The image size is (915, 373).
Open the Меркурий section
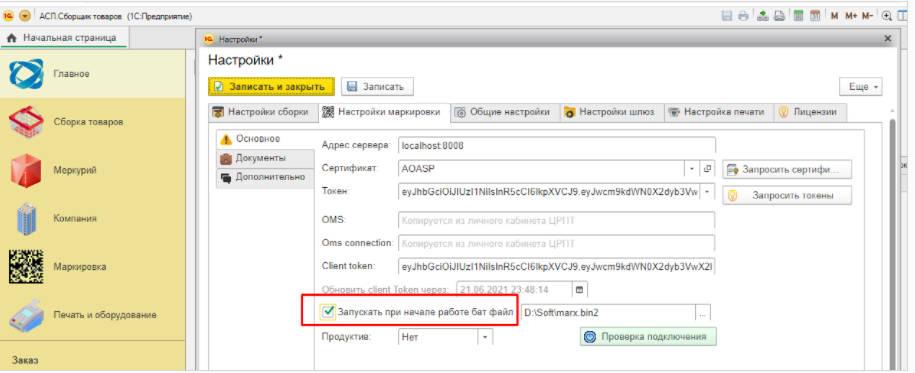pyautogui.click(x=92, y=170)
